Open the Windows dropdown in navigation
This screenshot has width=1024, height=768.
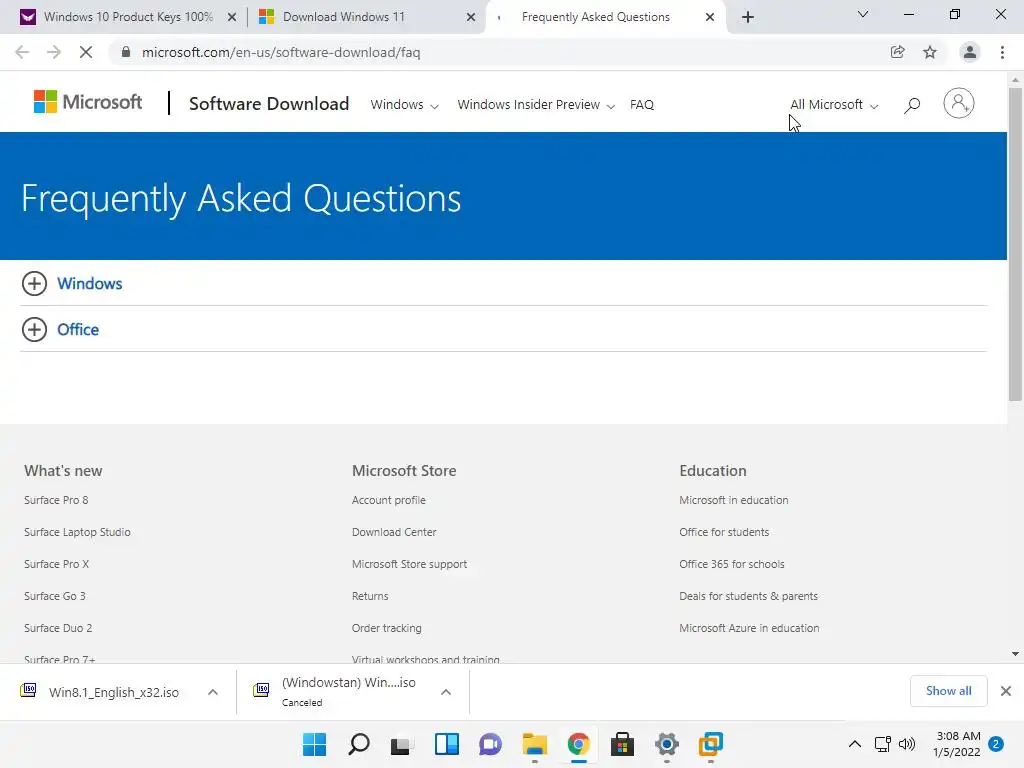[404, 104]
